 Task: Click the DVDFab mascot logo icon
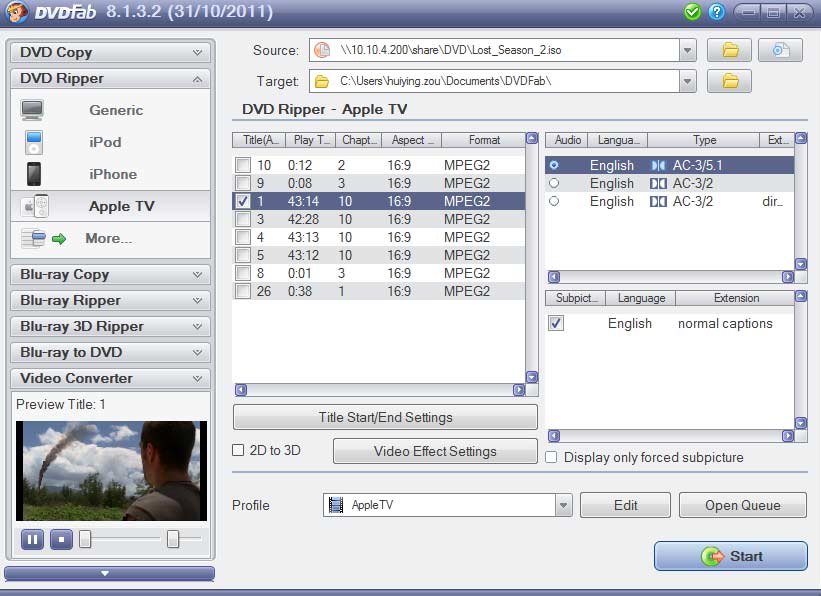[17, 12]
